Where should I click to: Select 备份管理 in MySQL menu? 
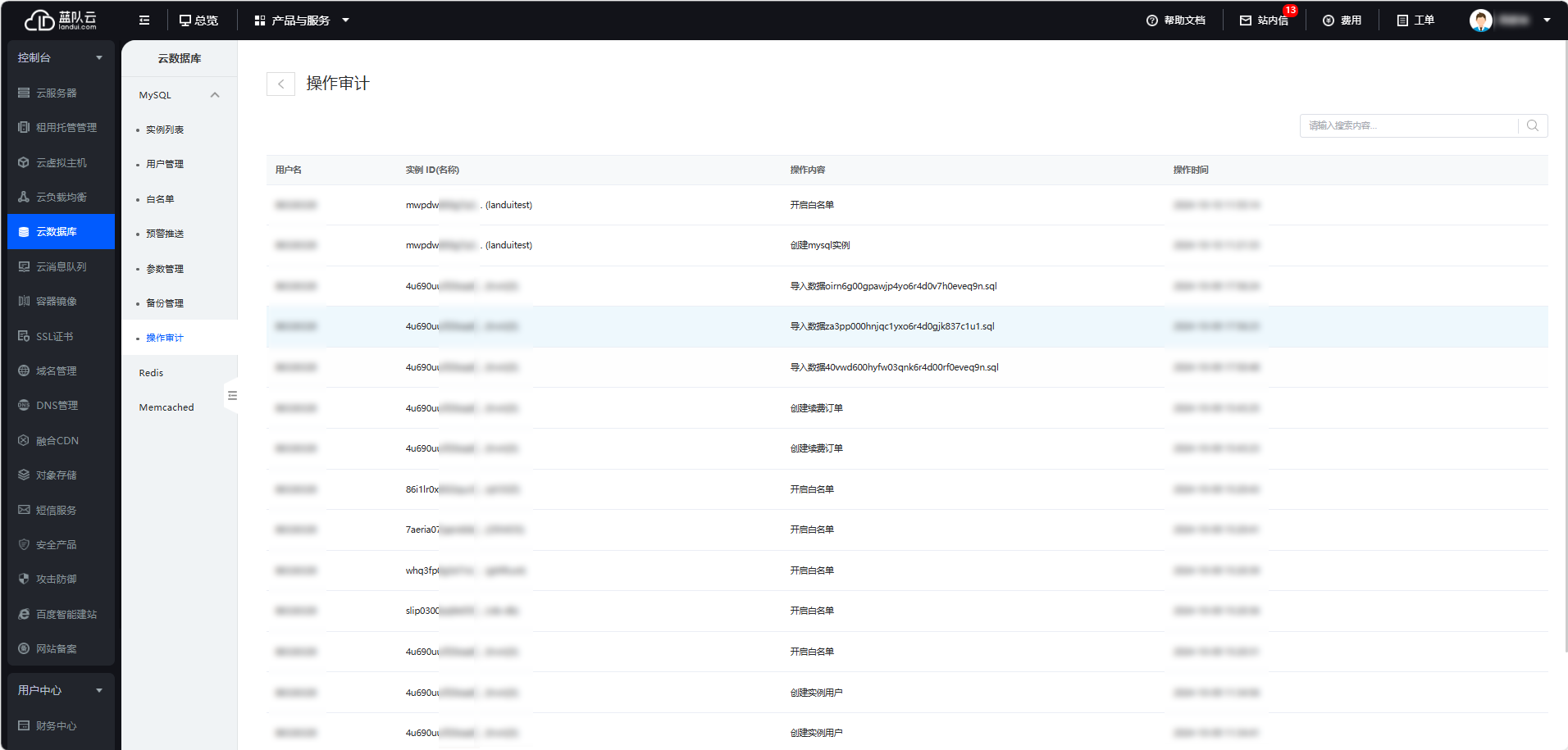tap(165, 303)
